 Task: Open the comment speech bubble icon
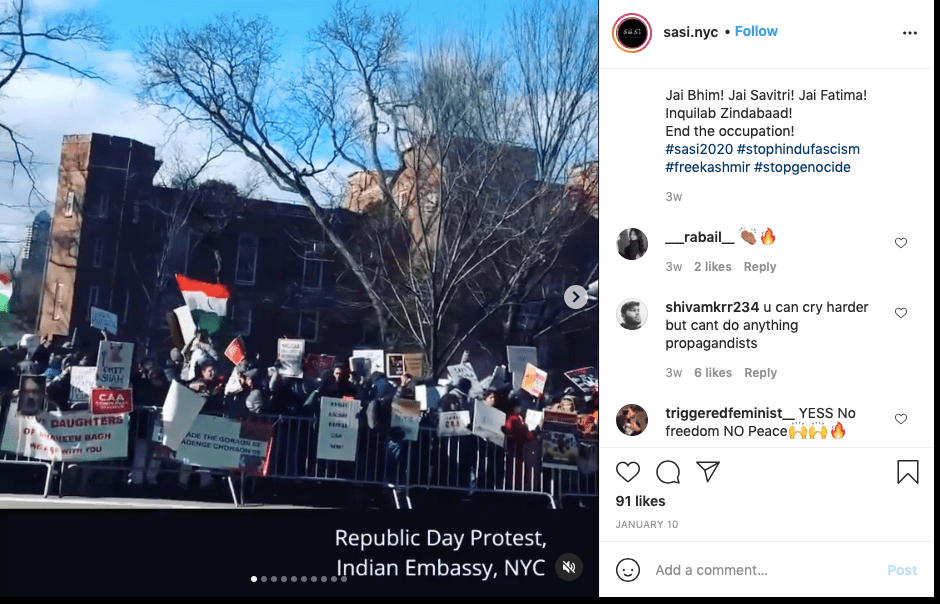coord(668,472)
